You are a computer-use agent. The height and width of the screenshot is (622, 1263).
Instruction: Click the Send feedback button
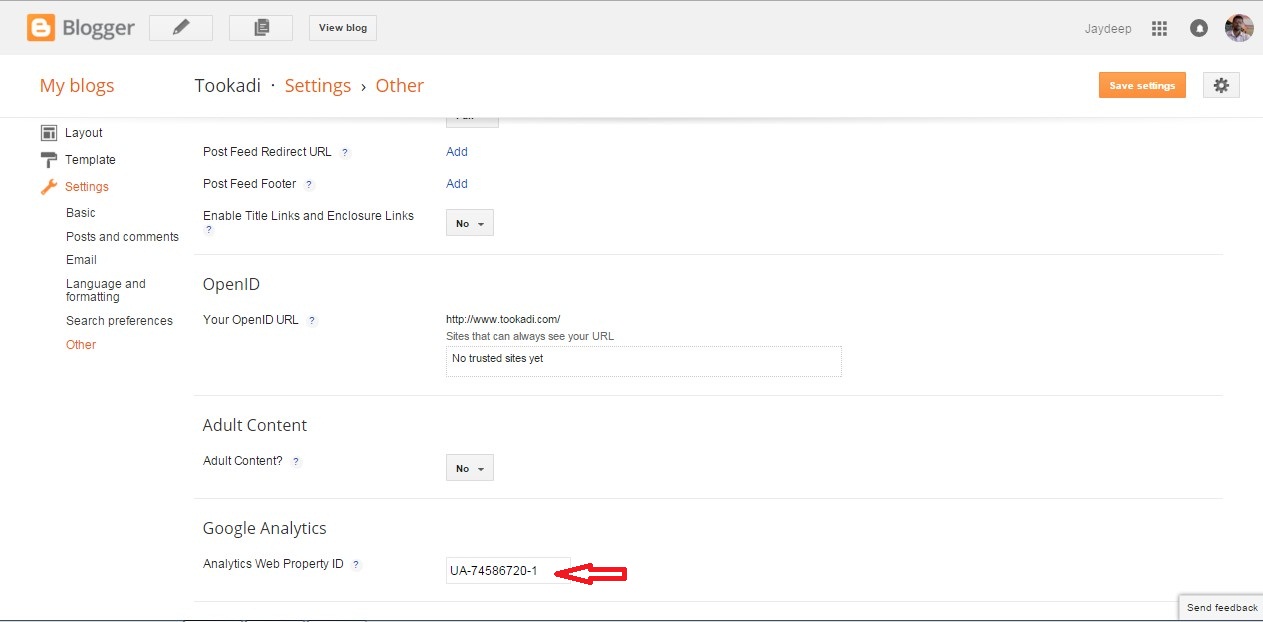click(1221, 607)
